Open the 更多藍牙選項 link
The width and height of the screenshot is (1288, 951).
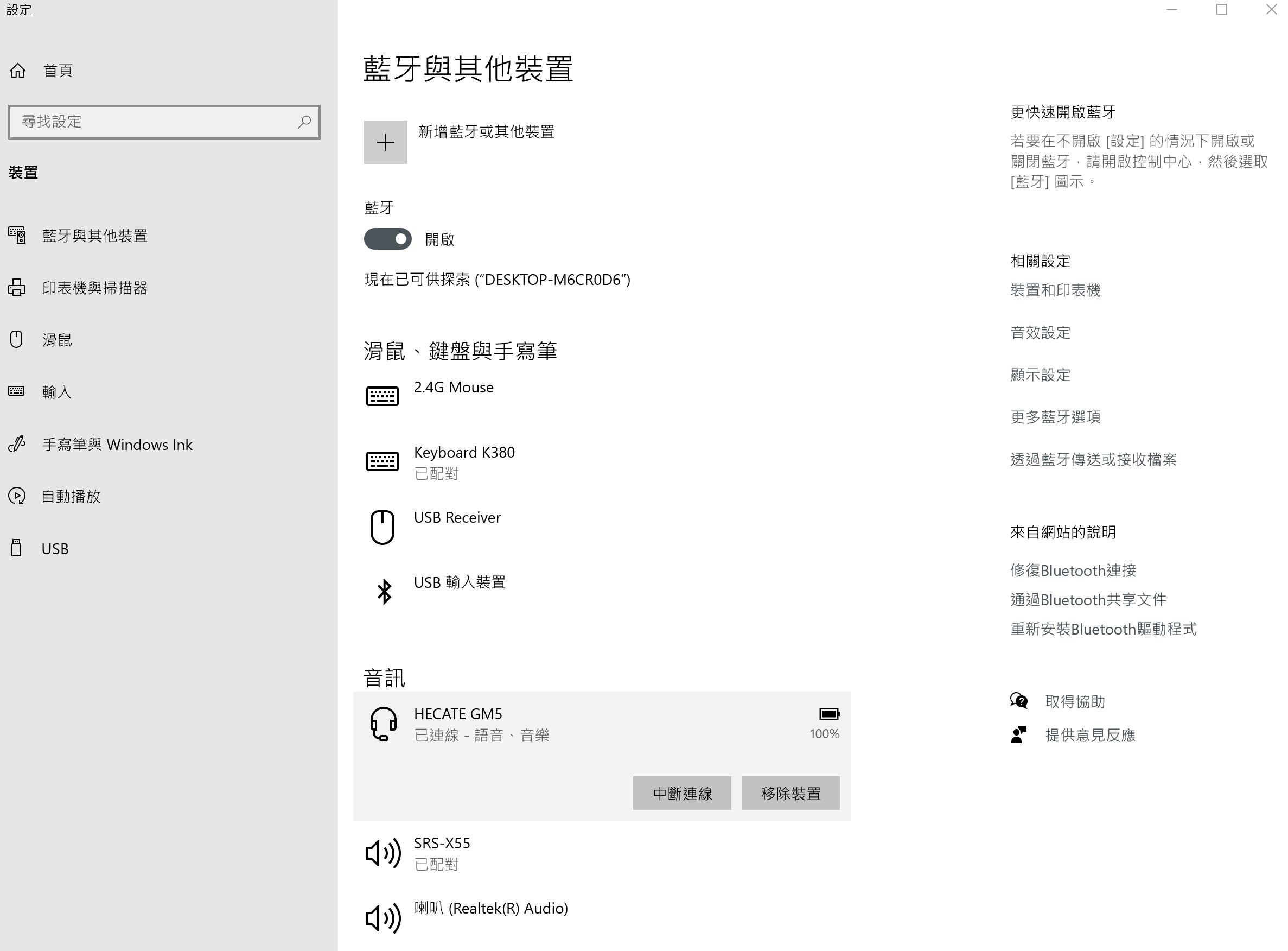(x=1055, y=417)
